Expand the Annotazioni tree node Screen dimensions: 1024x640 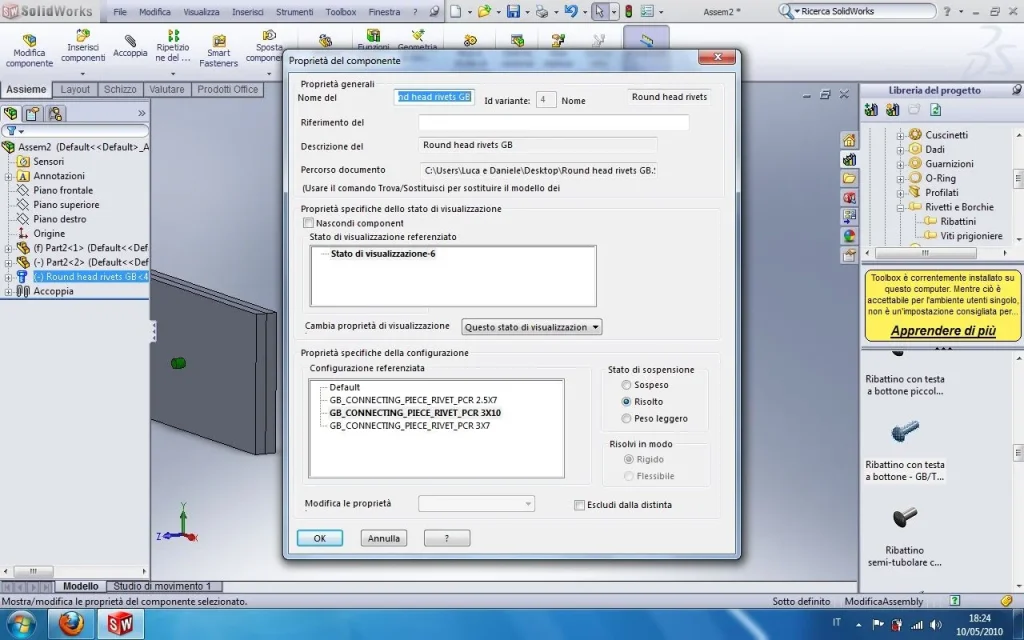(8, 176)
